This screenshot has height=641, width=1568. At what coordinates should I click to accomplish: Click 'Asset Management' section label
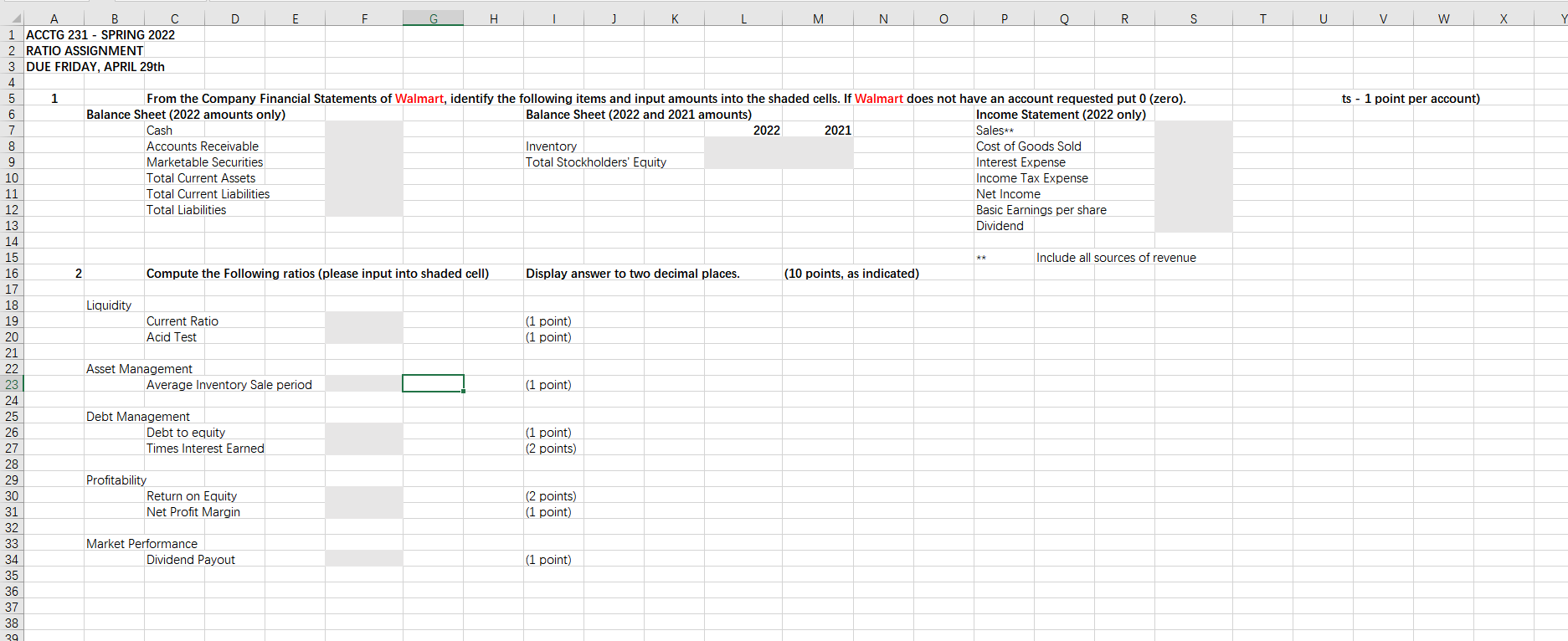tap(139, 368)
